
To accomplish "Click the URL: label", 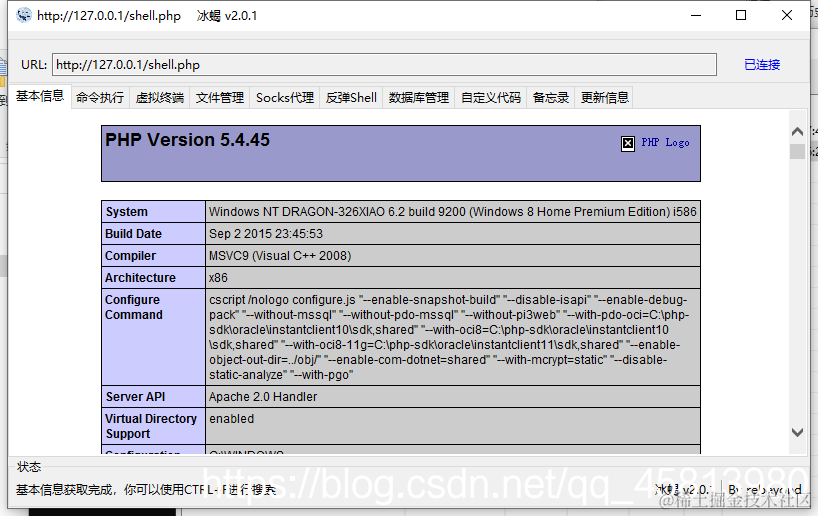I will click(34, 65).
